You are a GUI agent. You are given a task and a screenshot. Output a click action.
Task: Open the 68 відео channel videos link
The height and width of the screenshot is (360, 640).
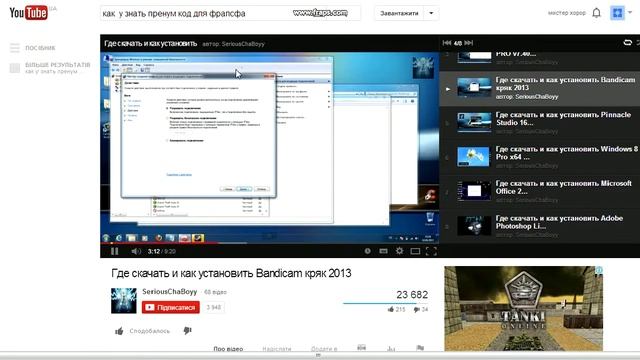point(215,292)
